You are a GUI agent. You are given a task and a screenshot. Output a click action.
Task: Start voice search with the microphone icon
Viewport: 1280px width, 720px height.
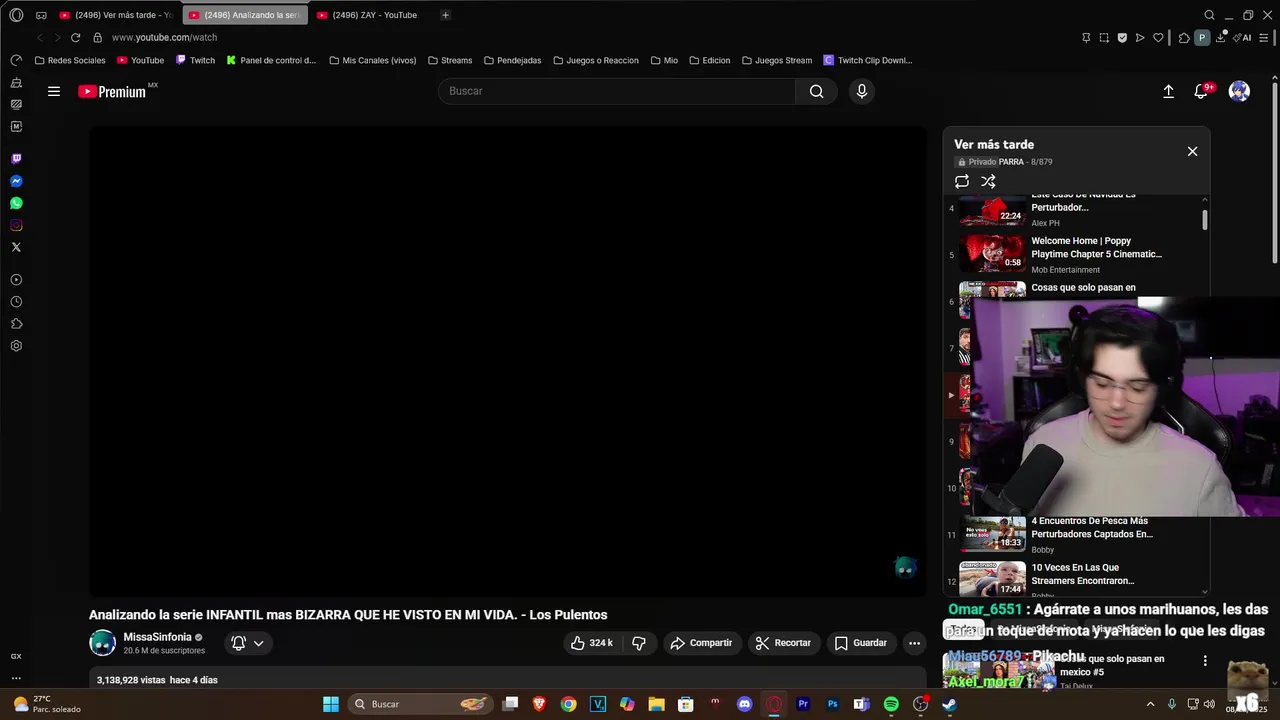tap(862, 91)
